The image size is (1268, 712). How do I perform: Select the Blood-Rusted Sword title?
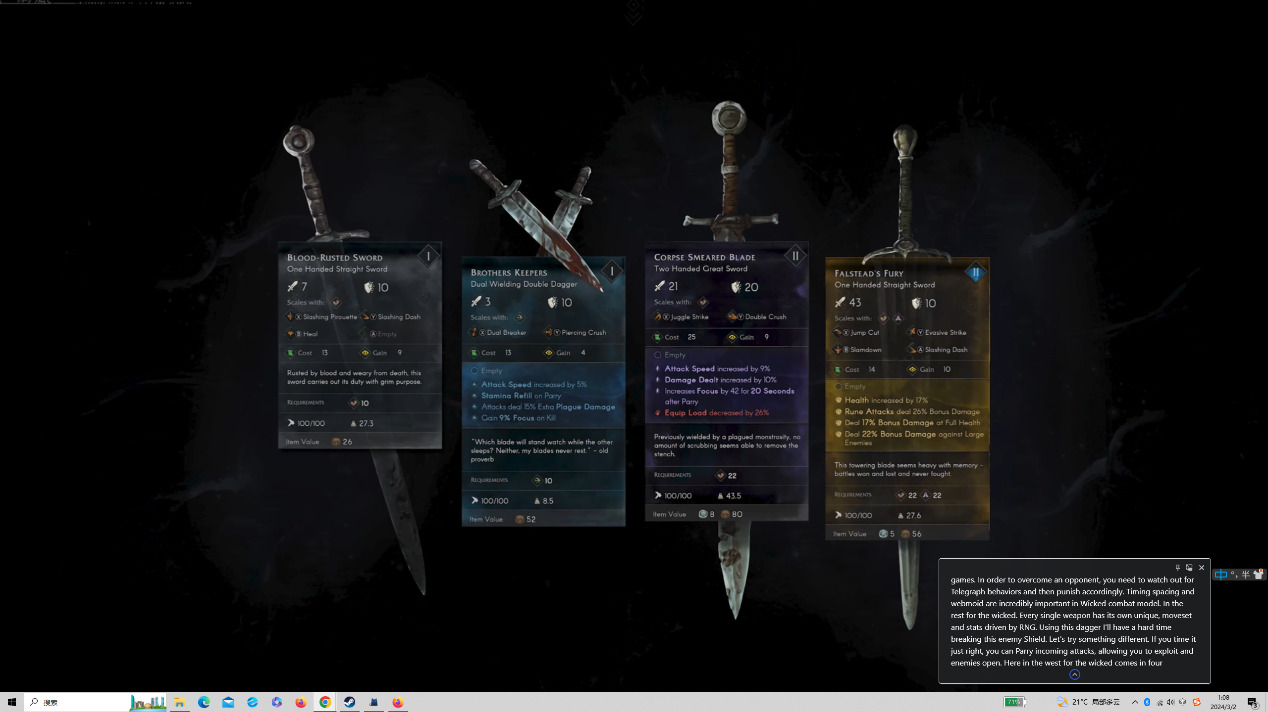click(335, 258)
